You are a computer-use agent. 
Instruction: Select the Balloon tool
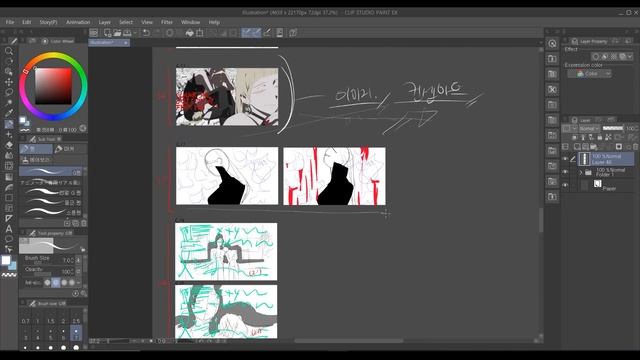pyautogui.click(x=9, y=239)
